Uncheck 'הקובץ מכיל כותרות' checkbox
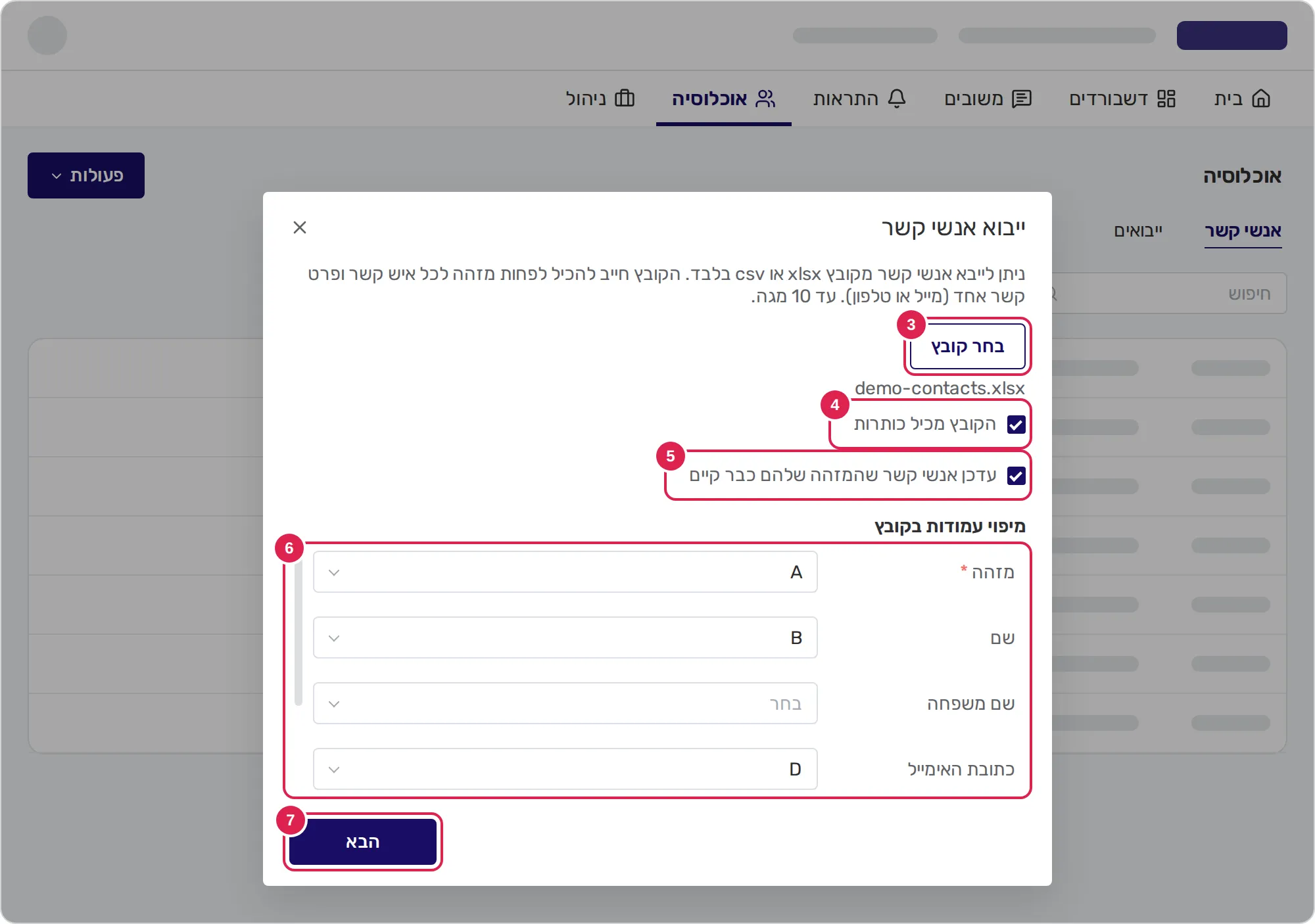The height and width of the screenshot is (924, 1315). pos(1016,425)
